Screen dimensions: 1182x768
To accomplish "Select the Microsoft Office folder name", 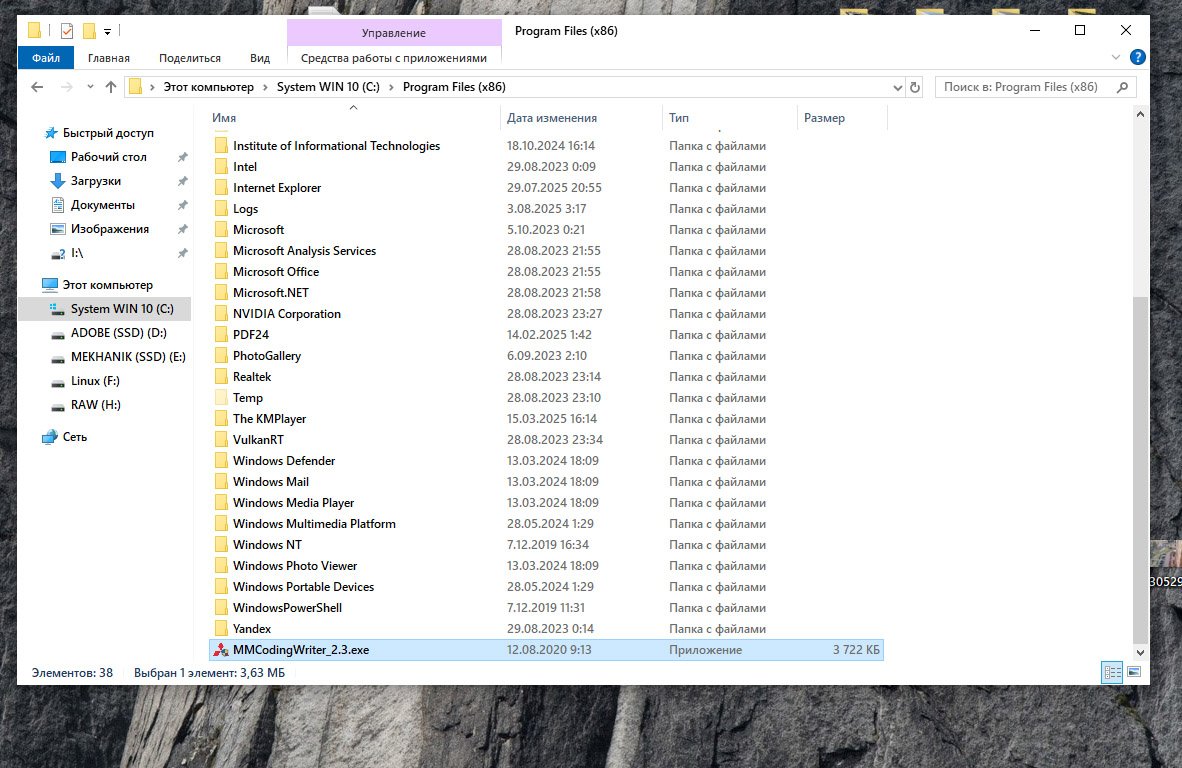I will click(276, 272).
